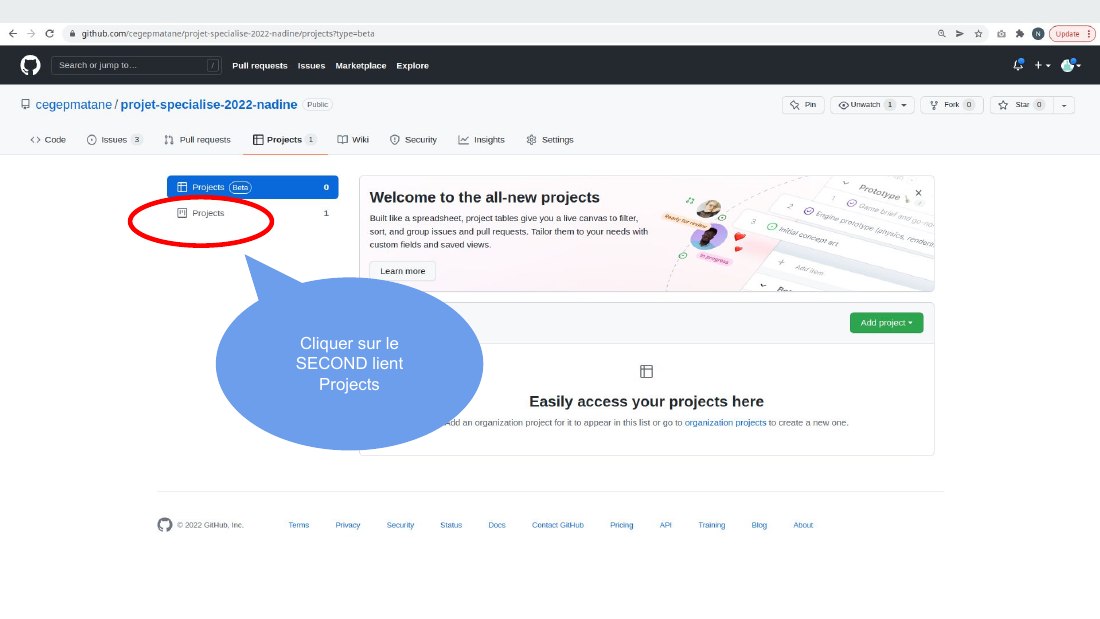Open the Add project dropdown

[x=886, y=323]
